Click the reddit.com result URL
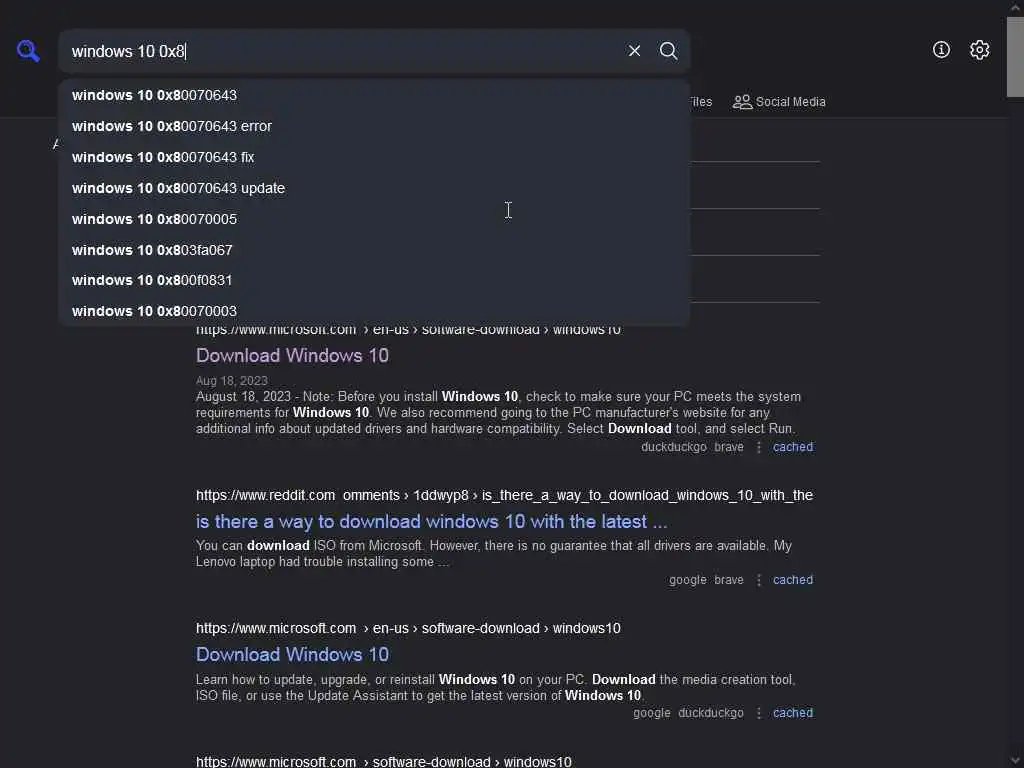 [x=504, y=496]
